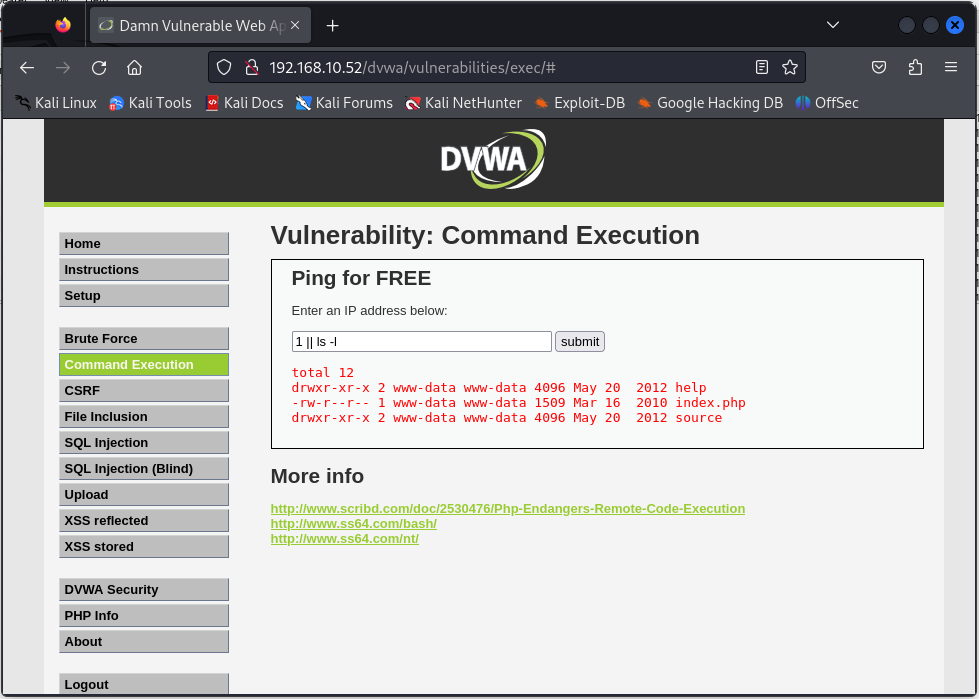Open the Kali Forums bookmark
The height and width of the screenshot is (699, 979).
(344, 103)
